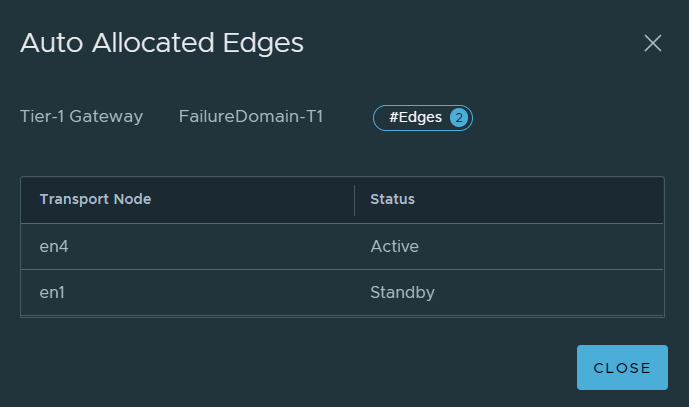Click the blue CLOSE button
Screen dimensions: 689x407
622,367
